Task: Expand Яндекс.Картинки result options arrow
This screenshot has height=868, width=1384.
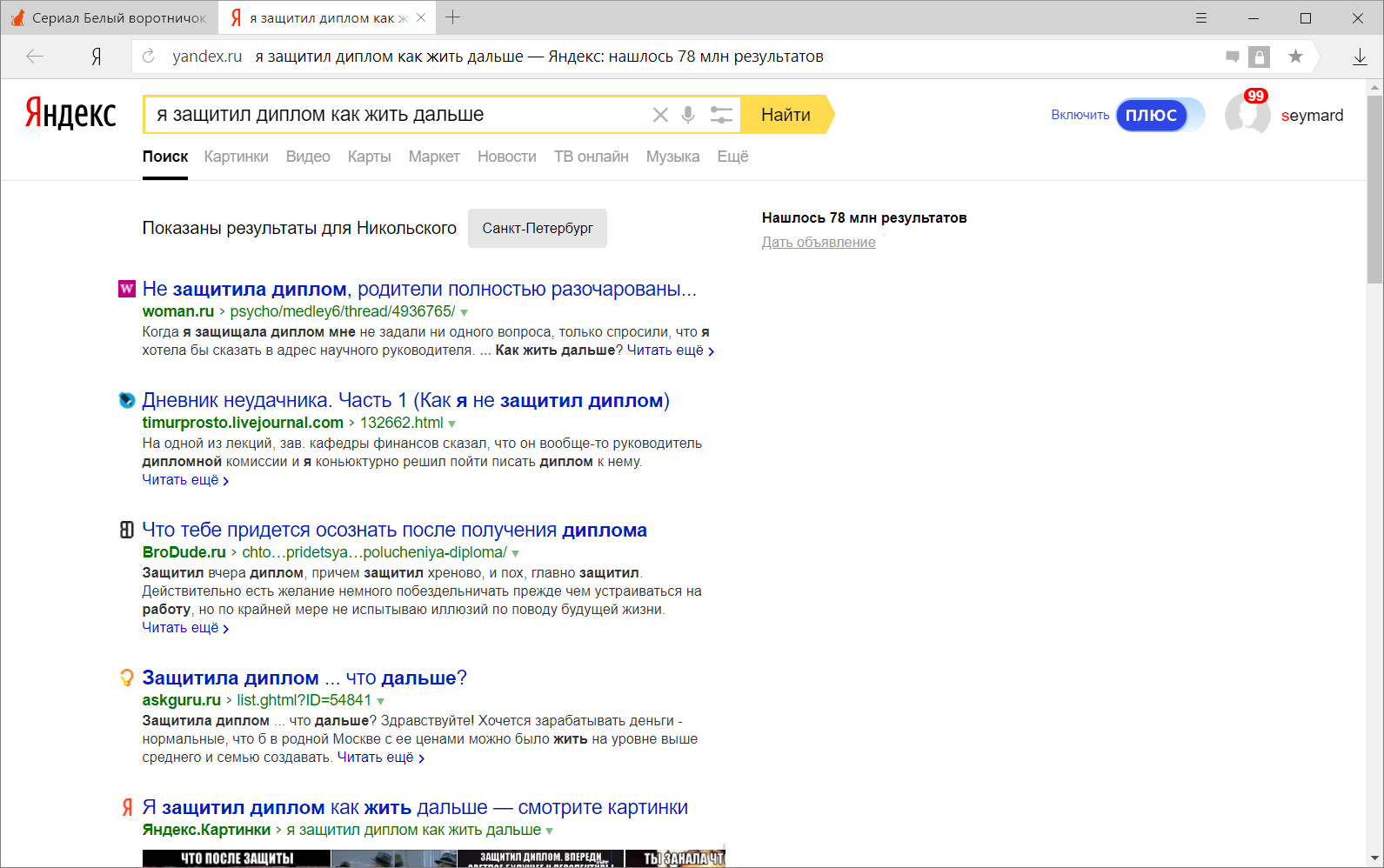Action: click(x=549, y=831)
